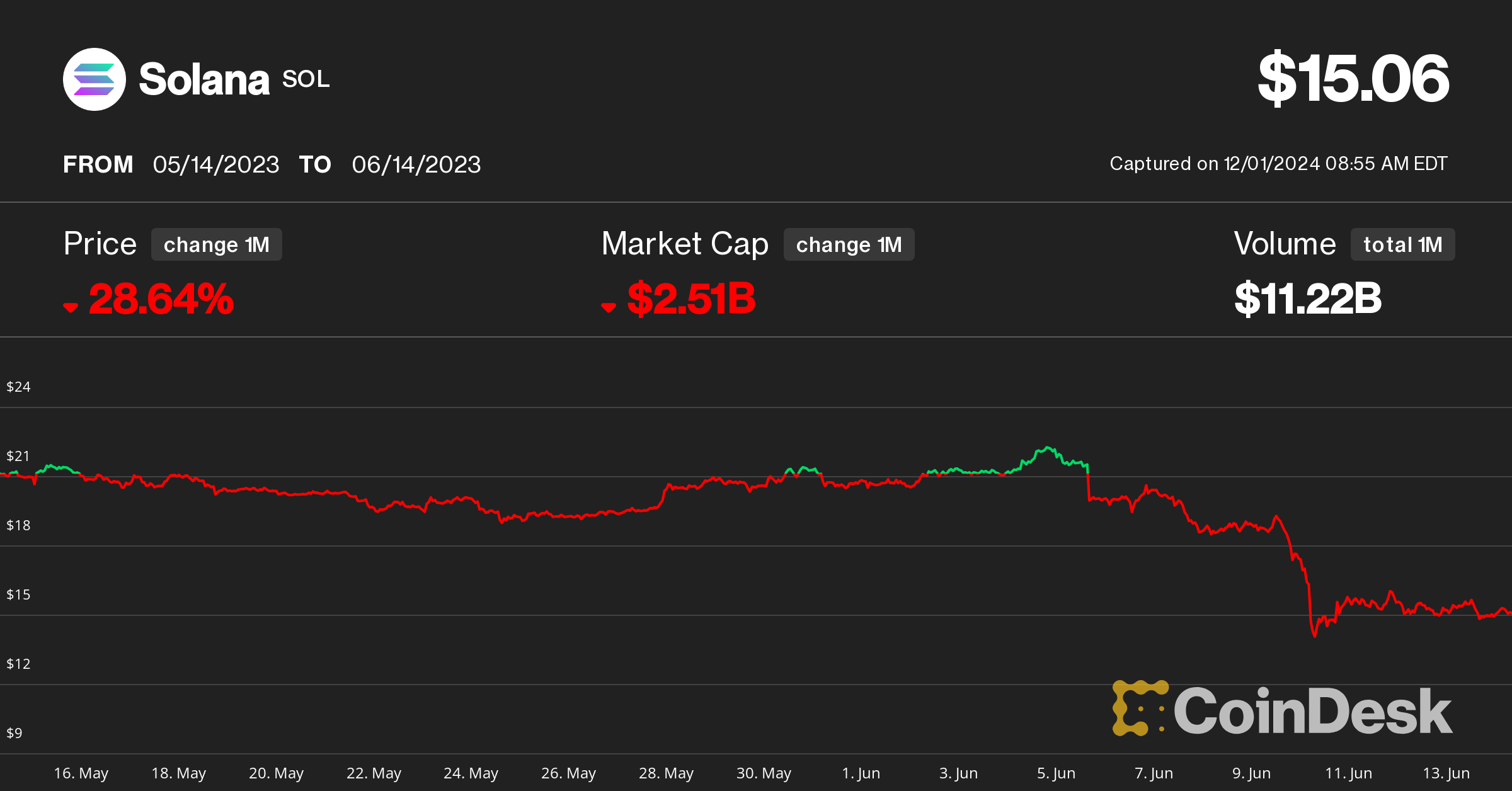Click the $11.22B volume value
The height and width of the screenshot is (791, 1512).
(1308, 299)
